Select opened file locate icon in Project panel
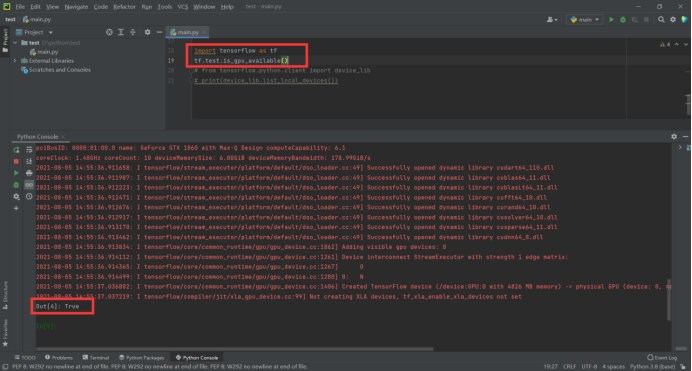Viewport: 692px width, 371px height. [109, 32]
